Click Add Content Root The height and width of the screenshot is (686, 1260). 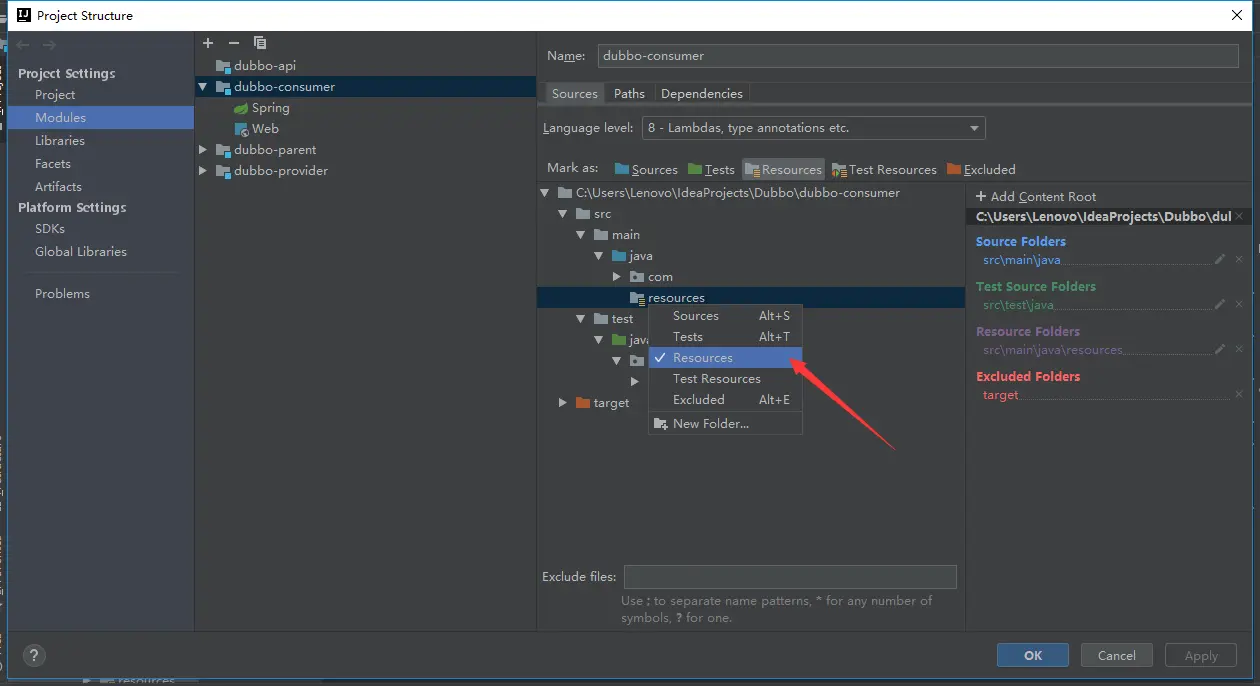1036,197
